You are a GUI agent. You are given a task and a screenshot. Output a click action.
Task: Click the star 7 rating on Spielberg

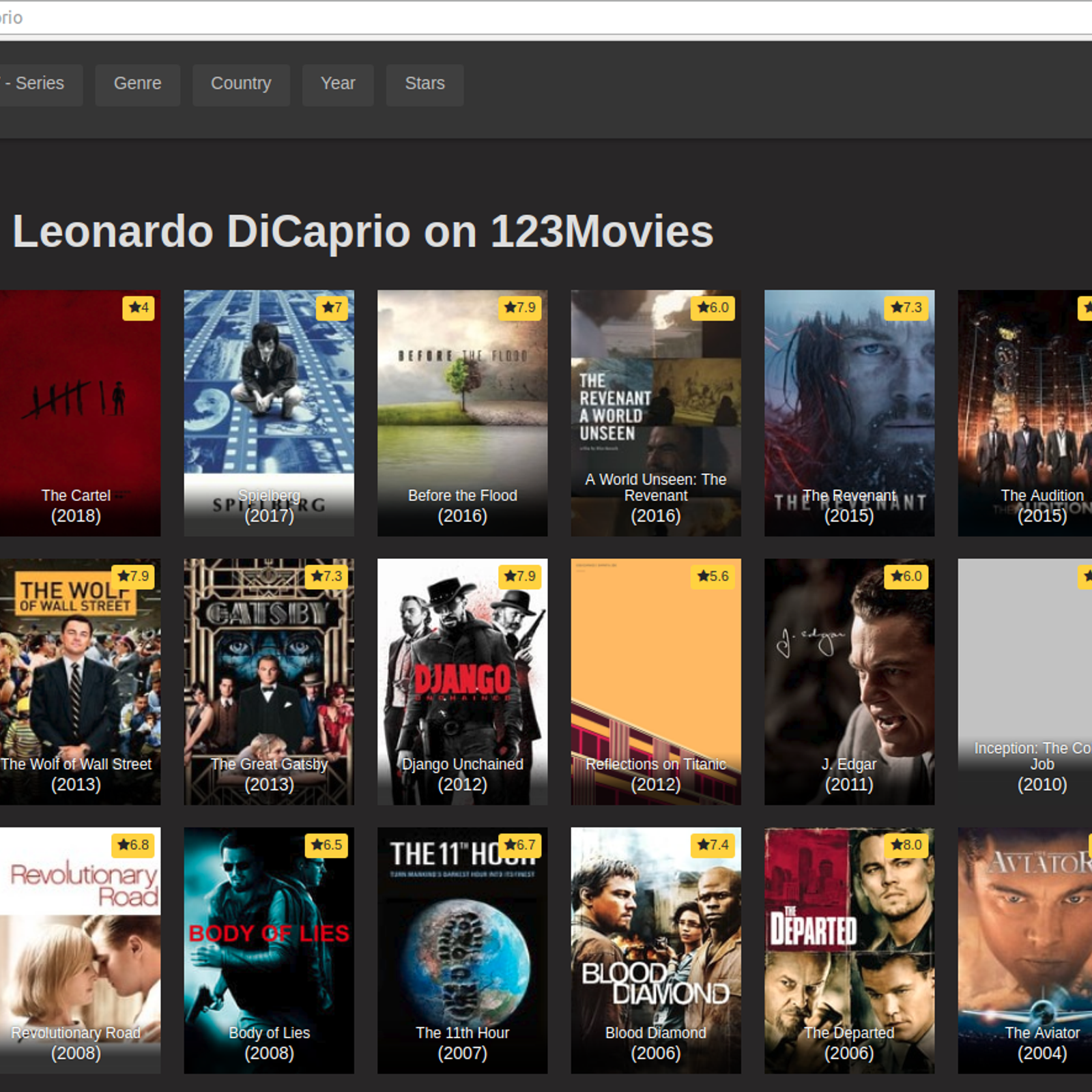point(332,308)
